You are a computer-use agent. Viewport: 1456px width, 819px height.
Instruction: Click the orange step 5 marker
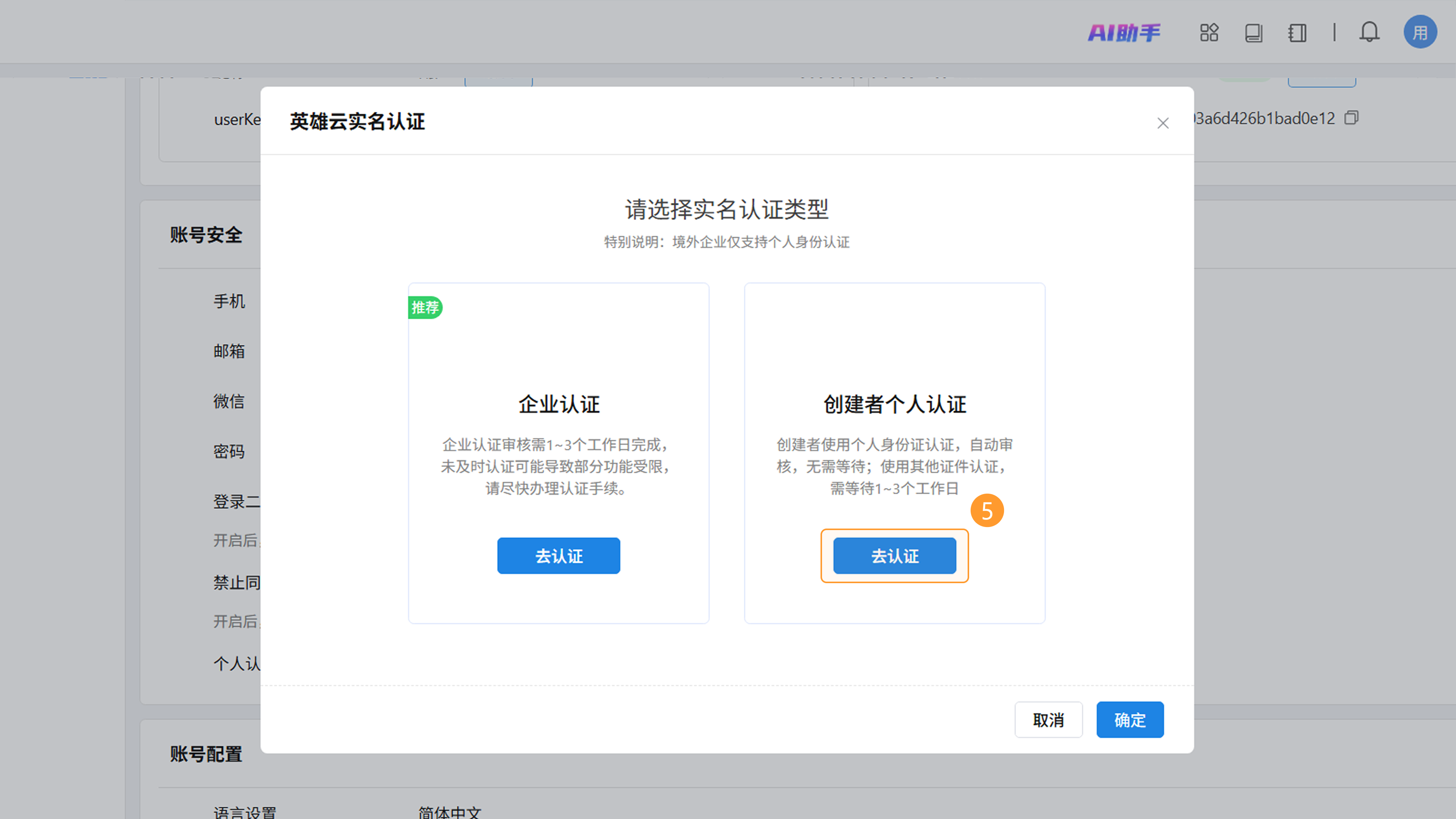987,511
